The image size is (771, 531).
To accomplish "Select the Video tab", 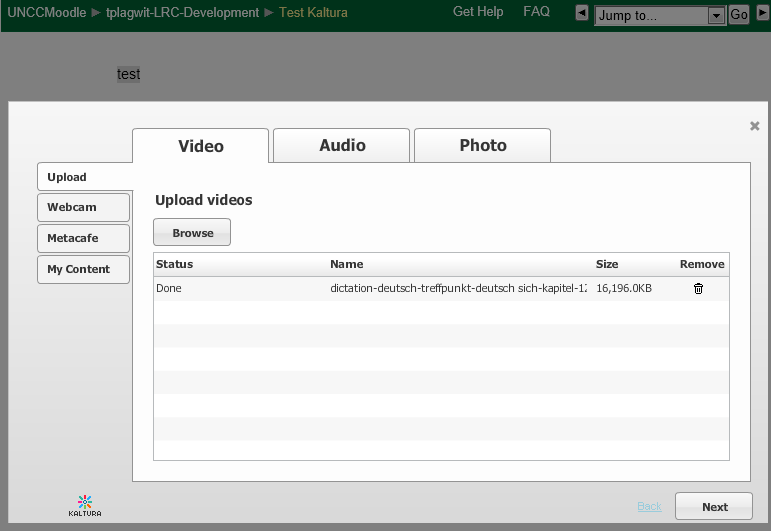I will tap(201, 146).
